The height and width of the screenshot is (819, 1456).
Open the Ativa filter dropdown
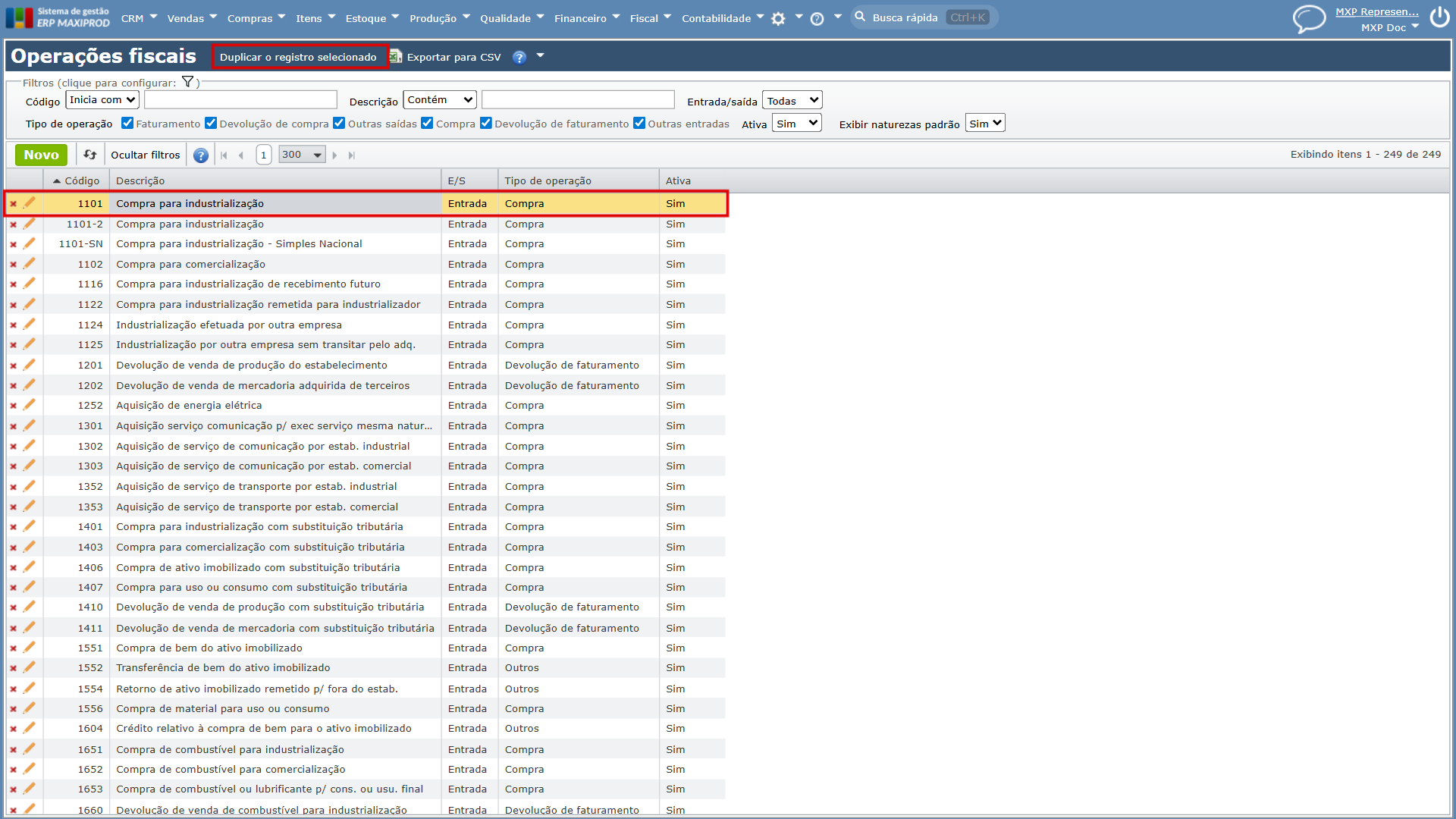pyautogui.click(x=797, y=124)
